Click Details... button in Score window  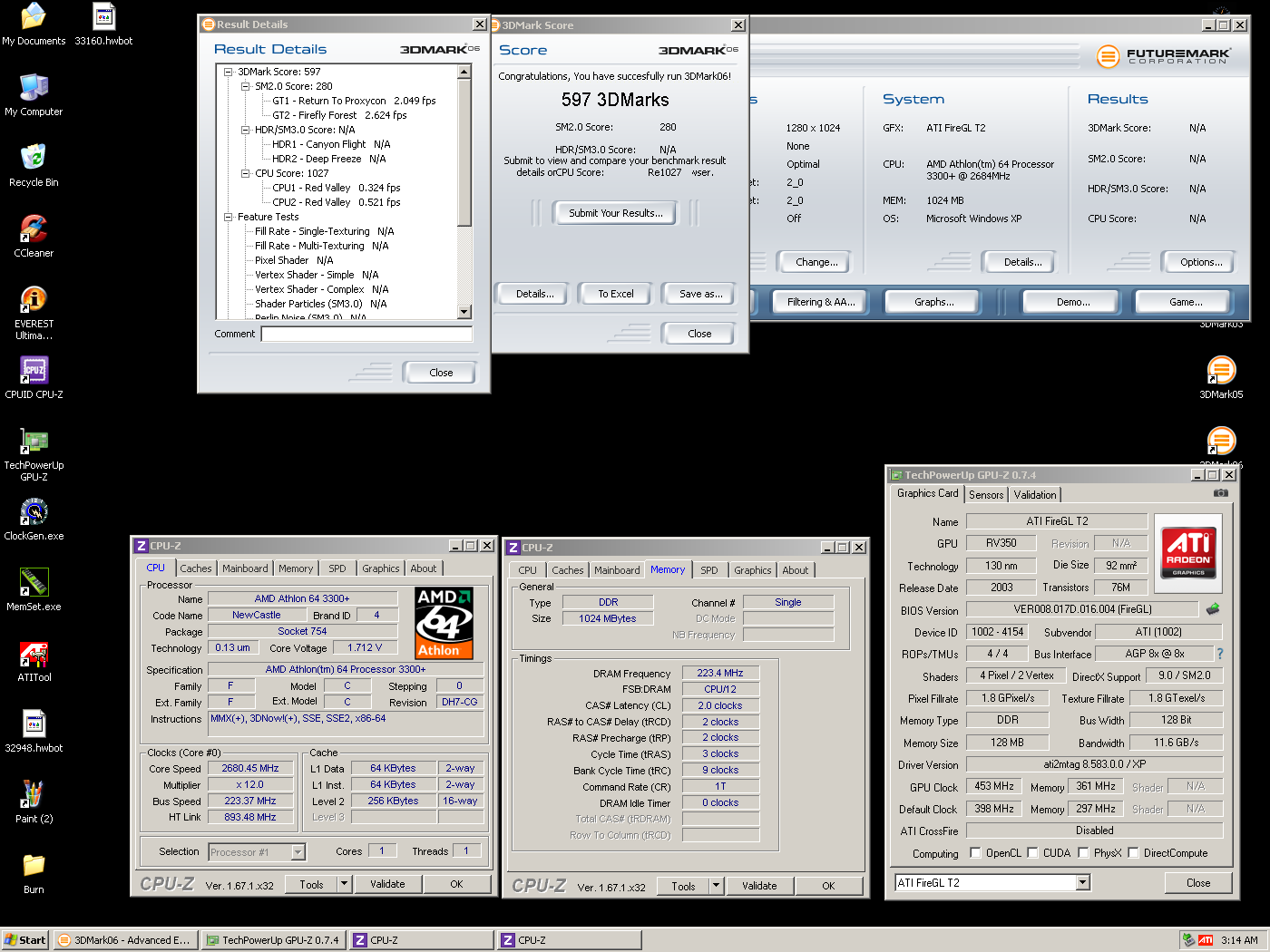coord(535,294)
